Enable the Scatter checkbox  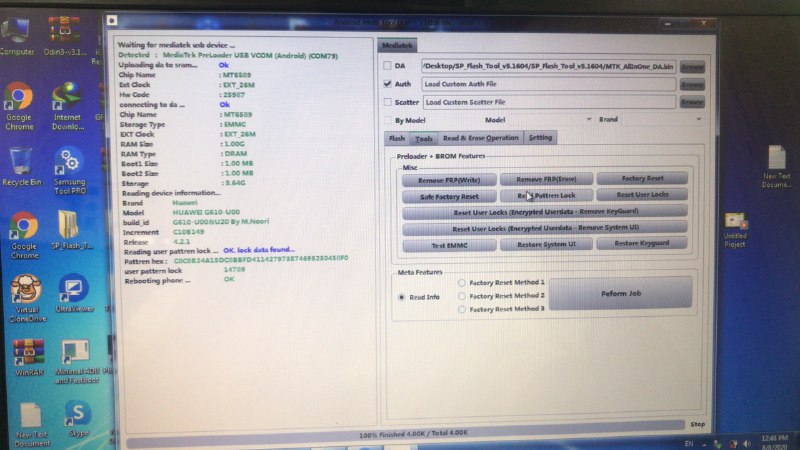[x=387, y=102]
